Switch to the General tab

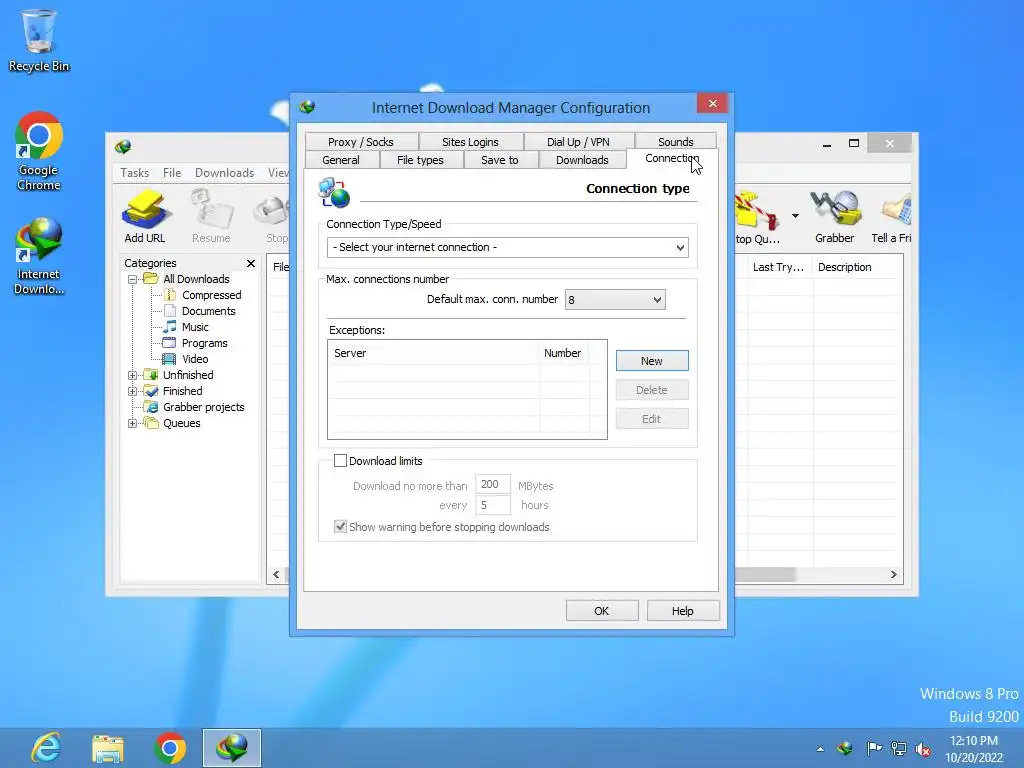(x=341, y=160)
